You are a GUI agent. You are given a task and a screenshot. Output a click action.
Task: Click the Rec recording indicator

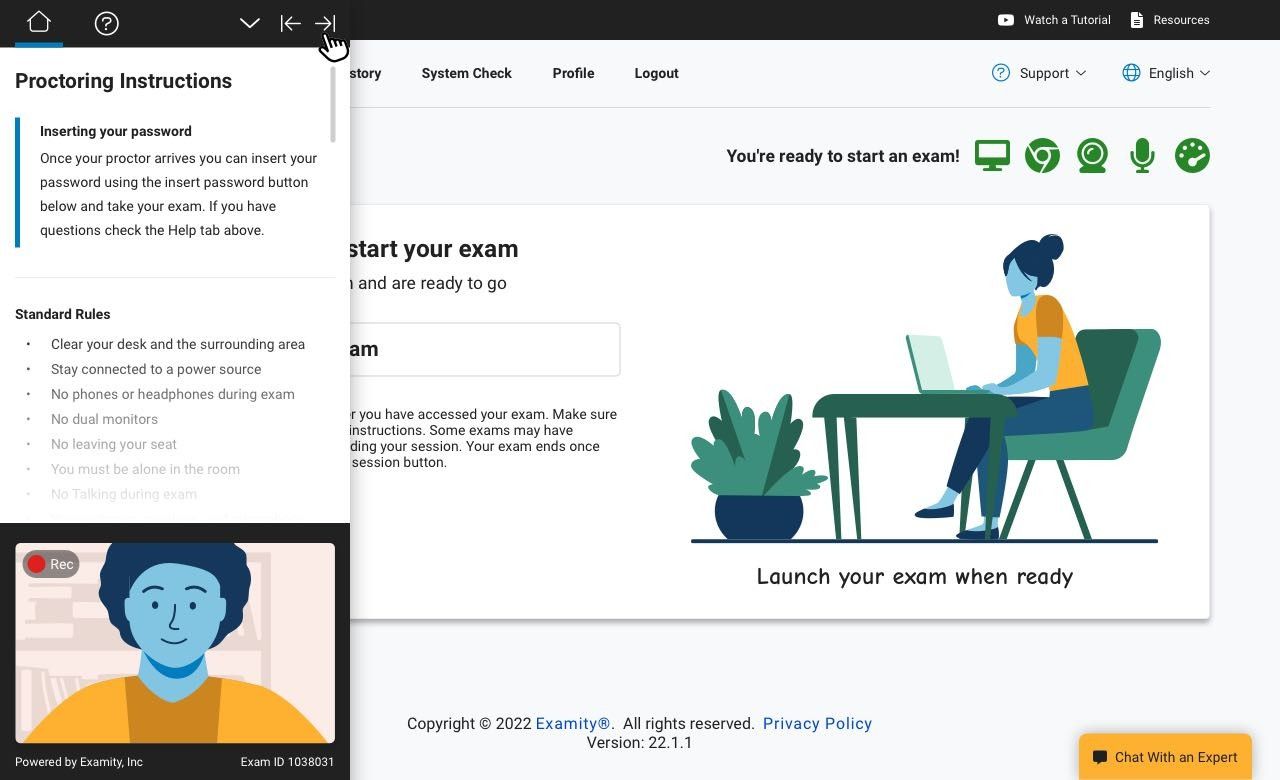(51, 564)
